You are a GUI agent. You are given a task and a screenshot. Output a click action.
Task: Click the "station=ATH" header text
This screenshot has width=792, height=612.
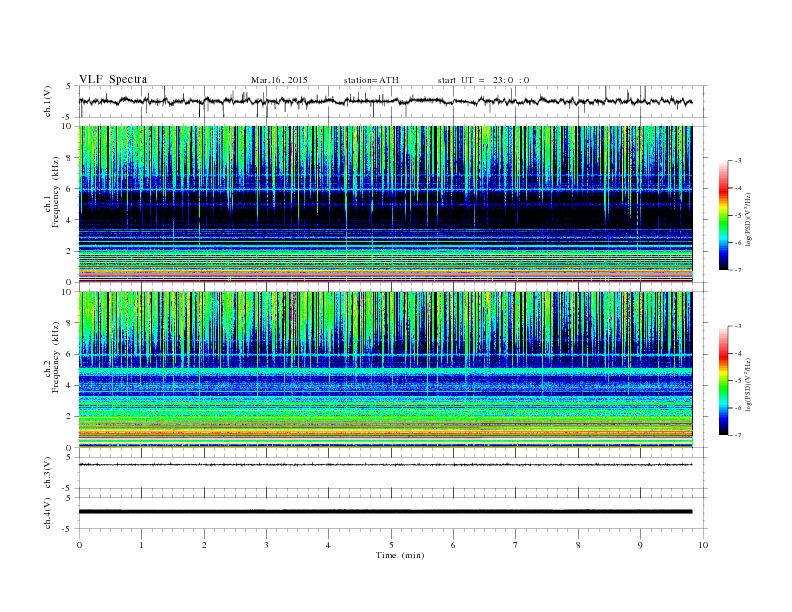click(x=371, y=80)
